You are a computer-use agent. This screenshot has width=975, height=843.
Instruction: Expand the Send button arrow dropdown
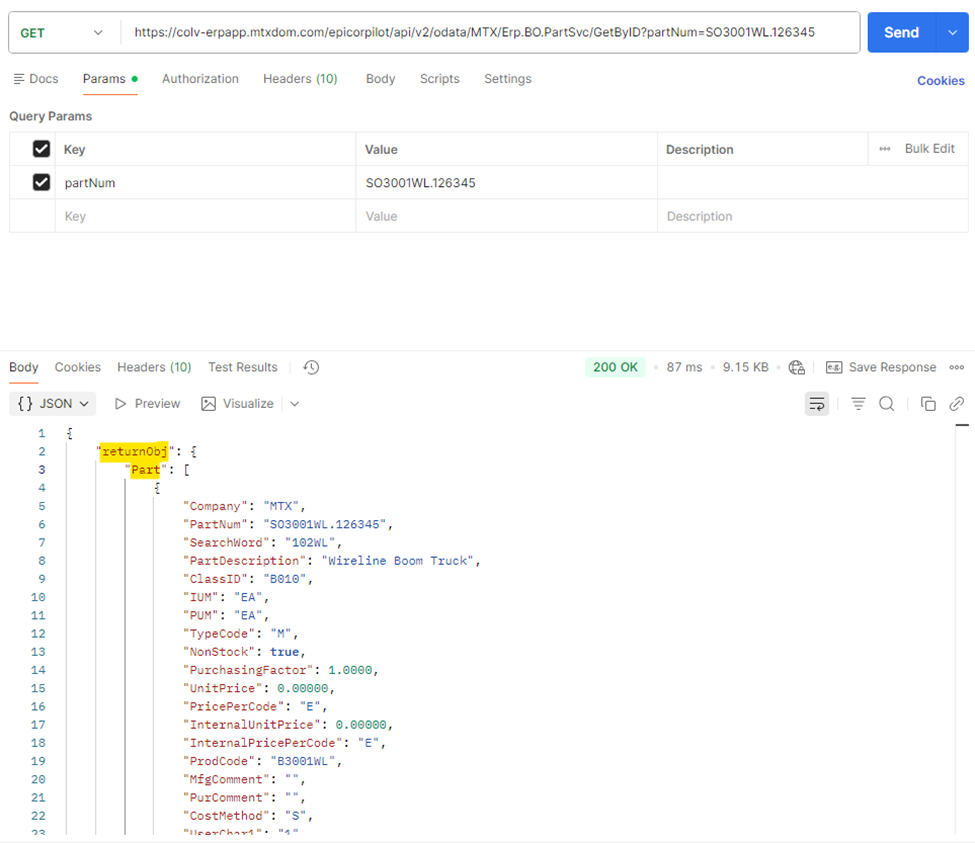pos(951,33)
